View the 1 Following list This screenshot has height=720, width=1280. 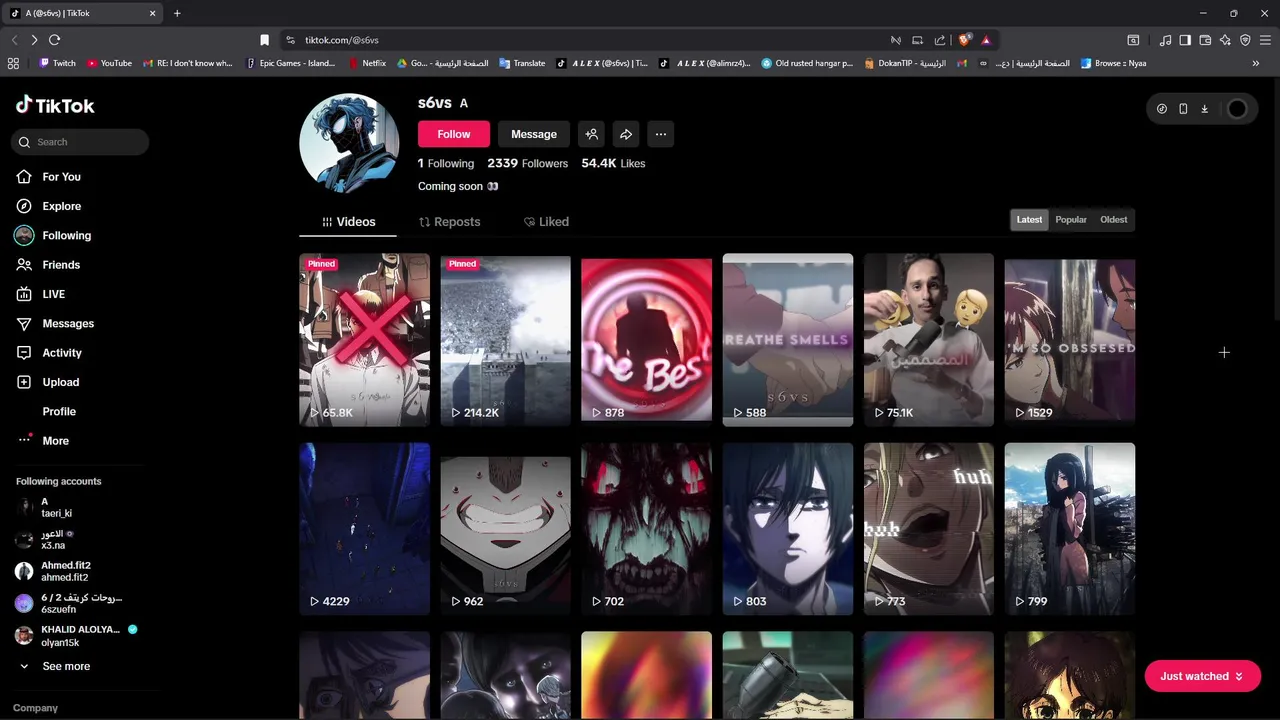point(446,163)
